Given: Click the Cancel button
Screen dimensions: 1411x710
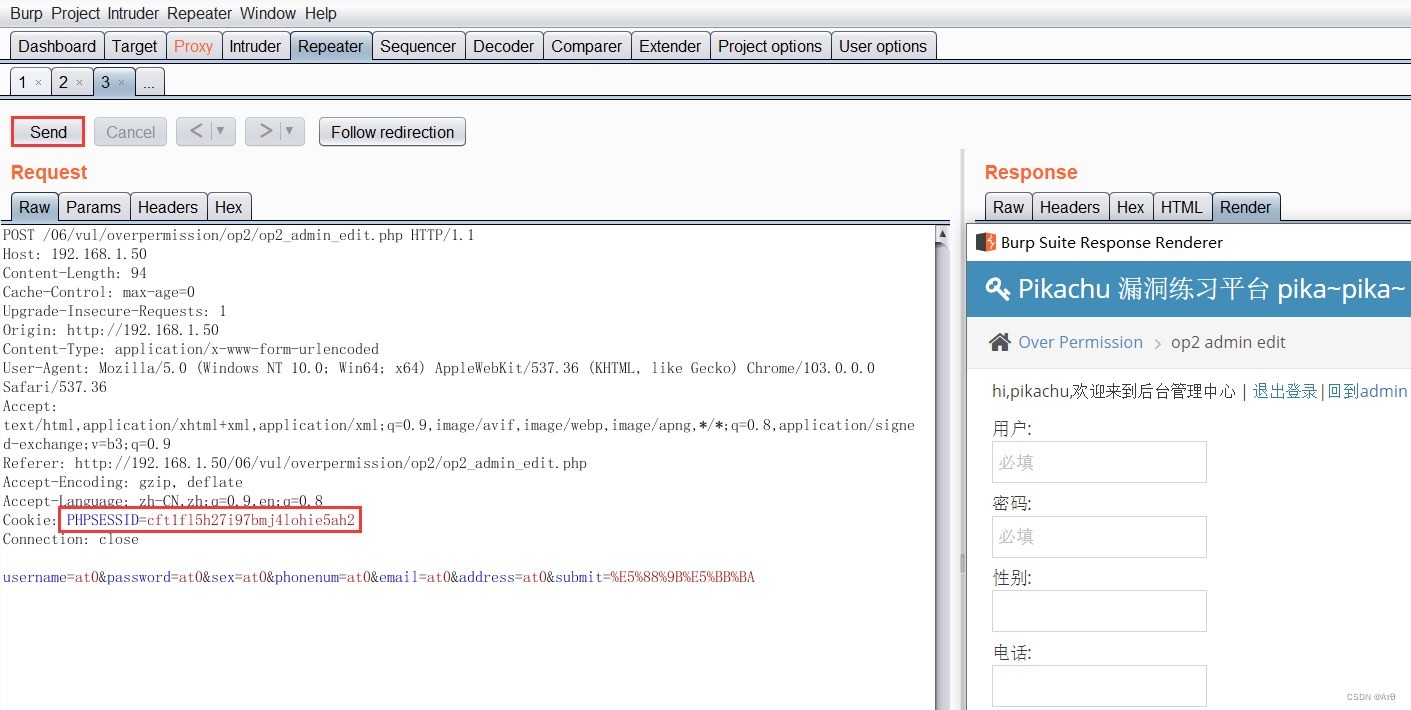Looking at the screenshot, I should pos(130,132).
